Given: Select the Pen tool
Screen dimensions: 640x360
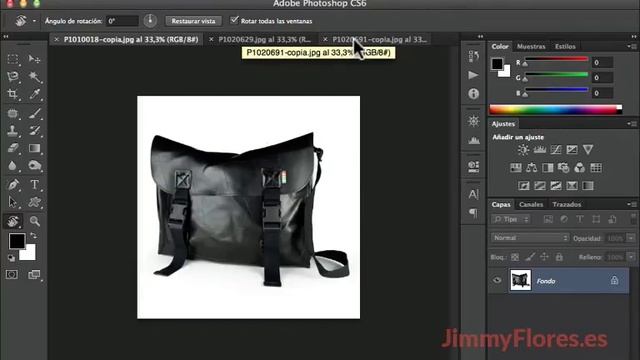Looking at the screenshot, I should [13, 184].
